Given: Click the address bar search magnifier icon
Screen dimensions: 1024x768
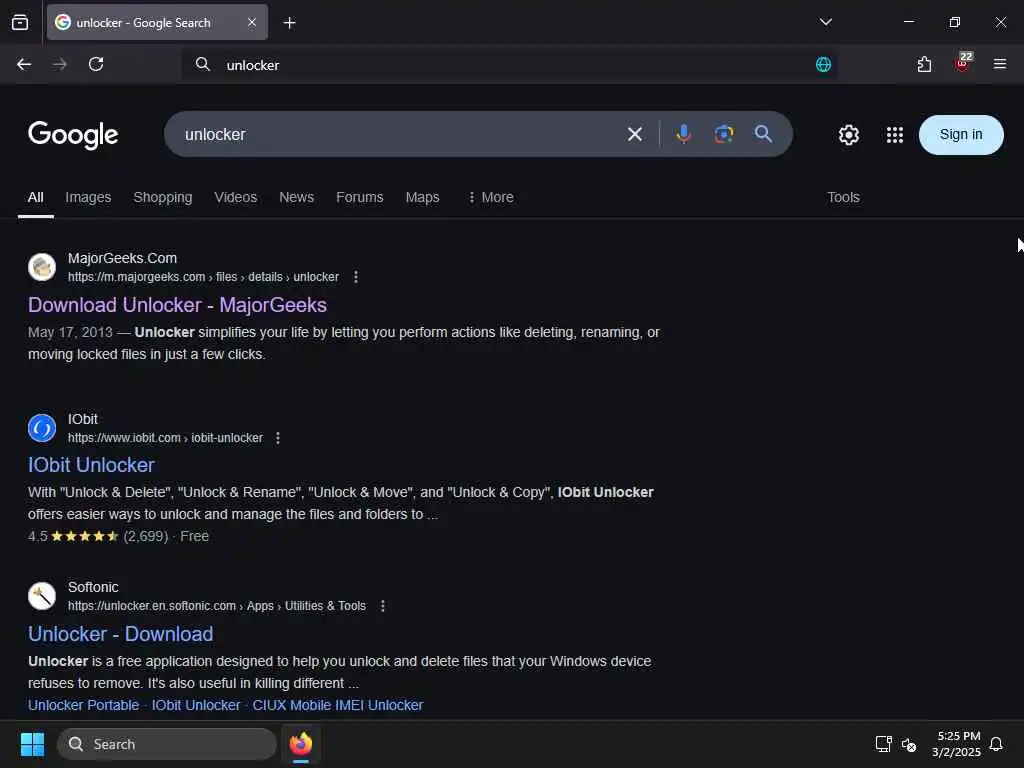Looking at the screenshot, I should (202, 64).
